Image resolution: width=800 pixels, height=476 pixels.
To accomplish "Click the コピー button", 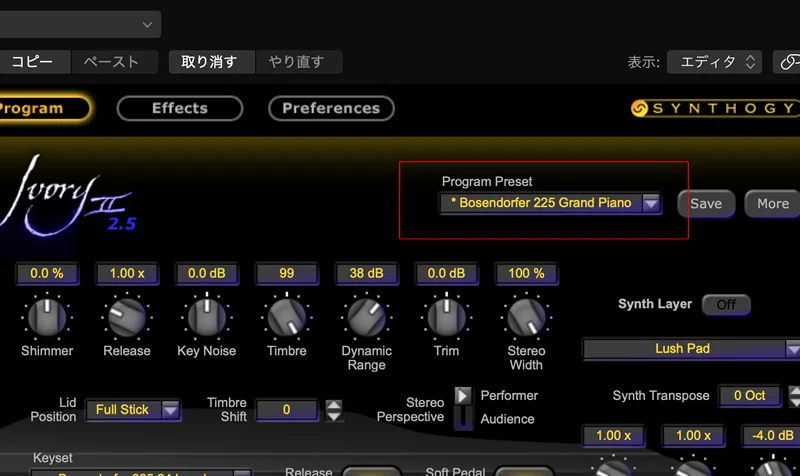I will [35, 62].
